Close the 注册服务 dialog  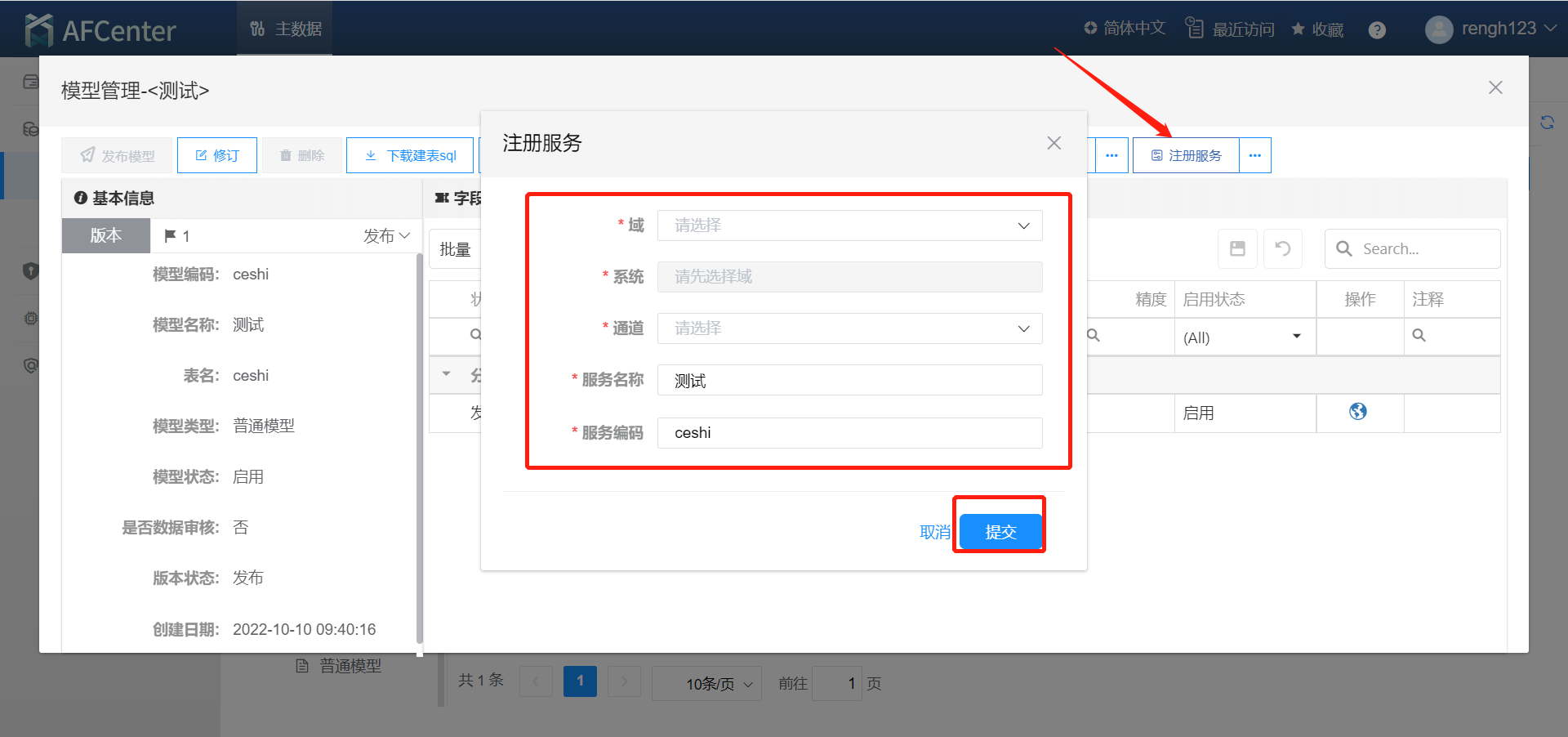1053,143
